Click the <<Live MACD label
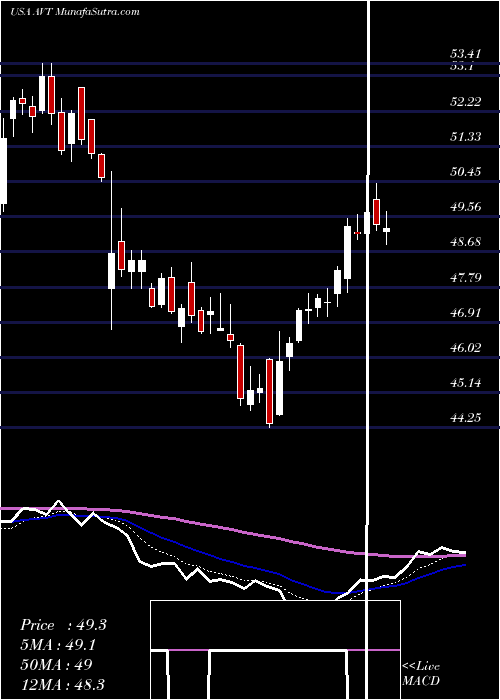The width and height of the screenshot is (500, 700). pos(421,674)
